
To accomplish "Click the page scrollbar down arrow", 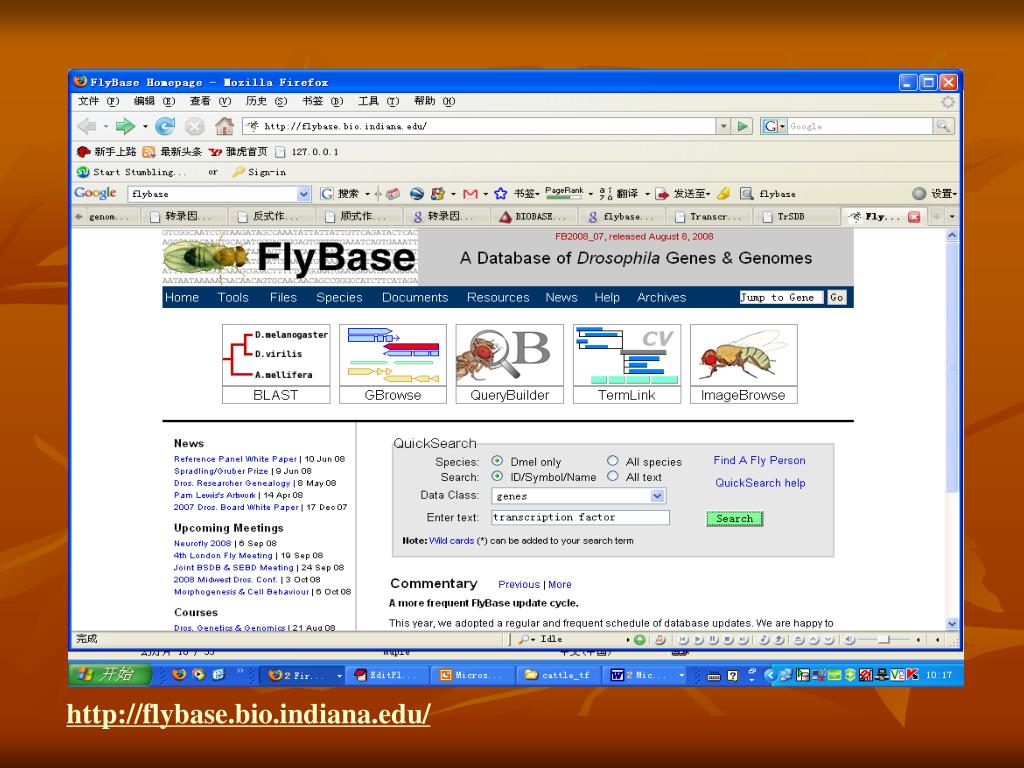I will pos(952,624).
